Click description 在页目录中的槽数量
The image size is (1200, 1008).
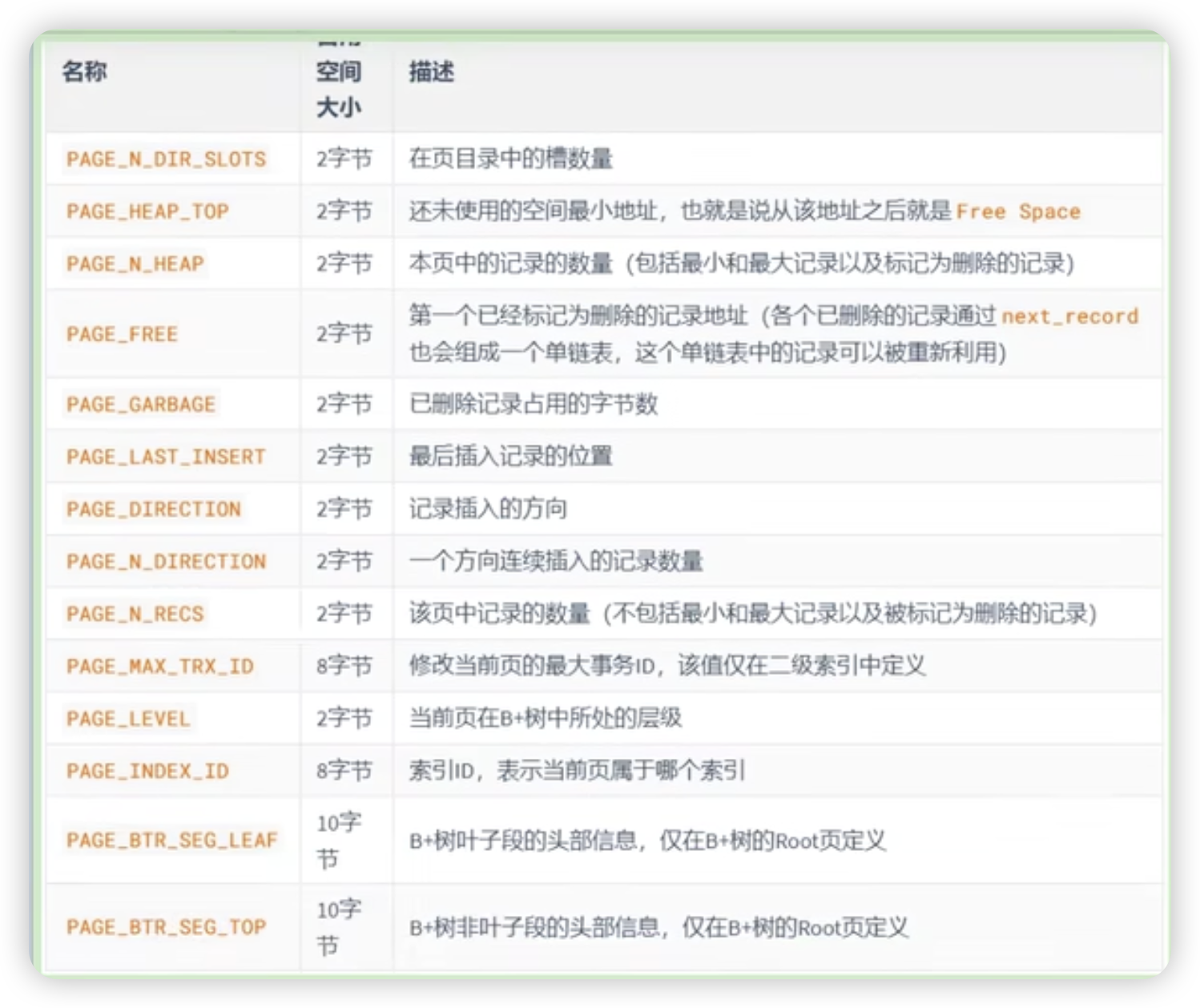pyautogui.click(x=511, y=159)
